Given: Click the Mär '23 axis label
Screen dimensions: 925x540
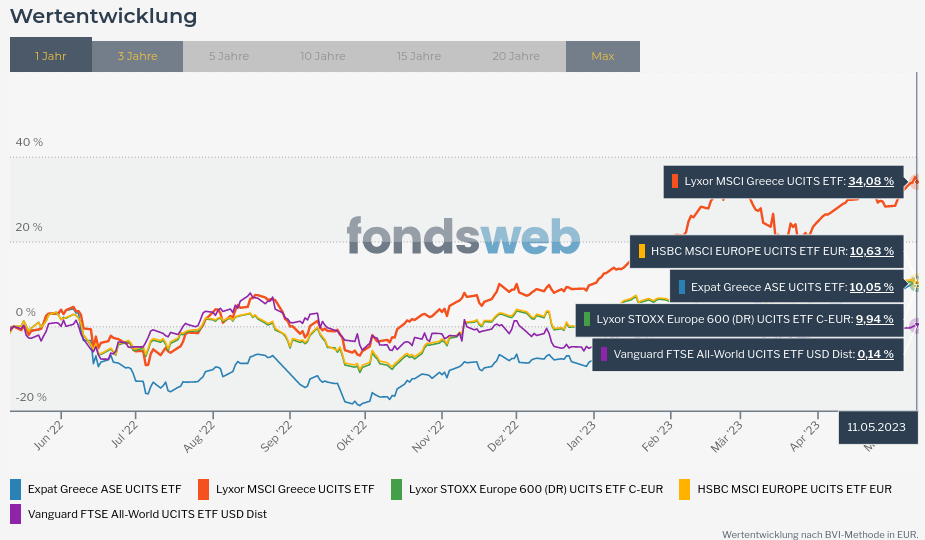Looking at the screenshot, I should coord(726,437).
